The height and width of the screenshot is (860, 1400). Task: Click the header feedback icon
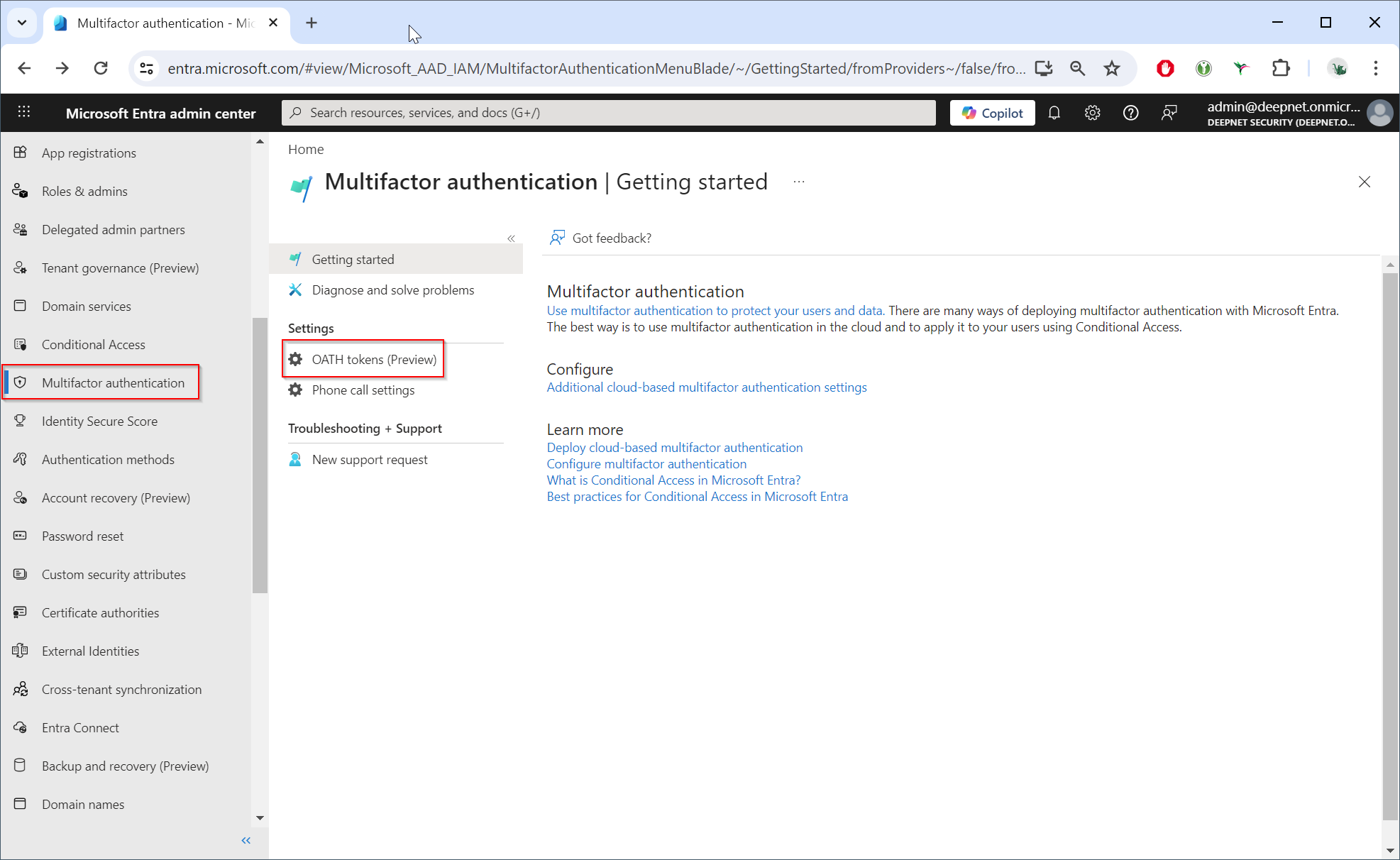(x=1169, y=113)
